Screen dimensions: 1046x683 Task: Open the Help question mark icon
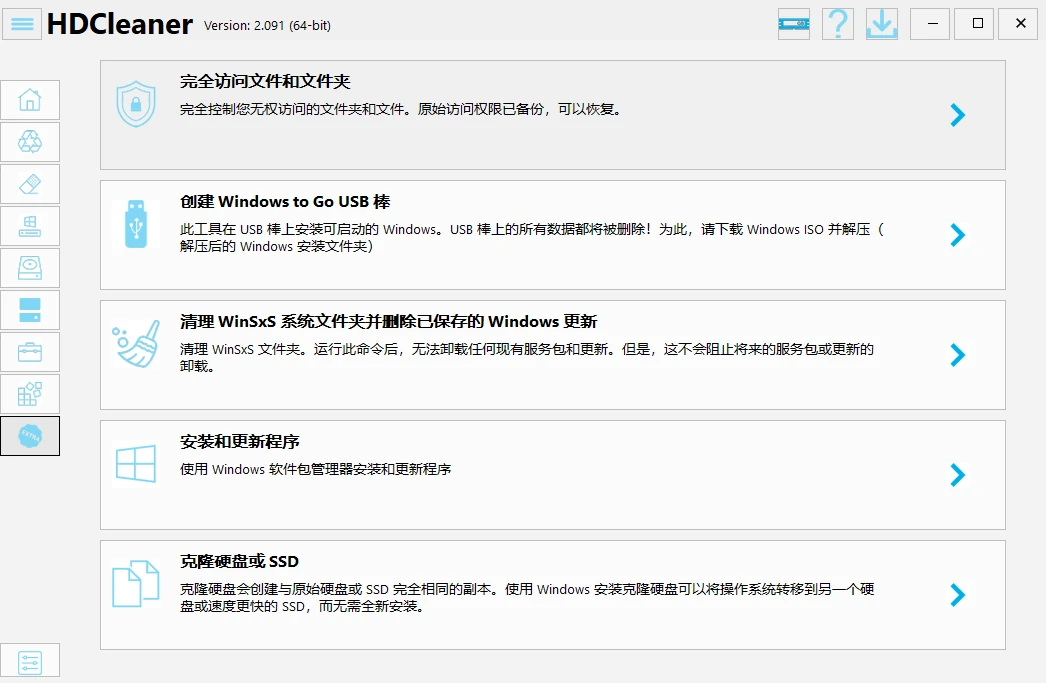(x=837, y=23)
